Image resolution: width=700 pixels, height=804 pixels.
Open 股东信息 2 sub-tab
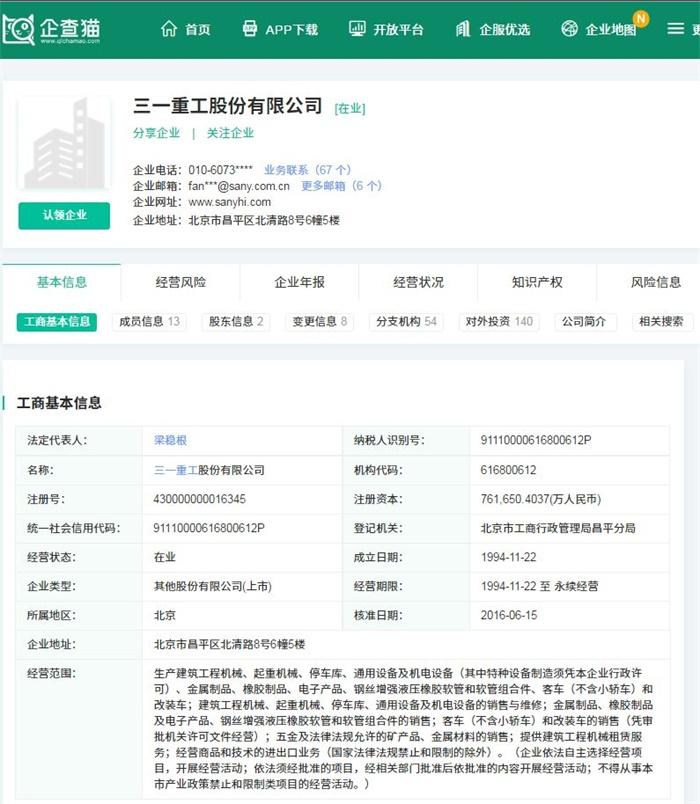coord(236,321)
